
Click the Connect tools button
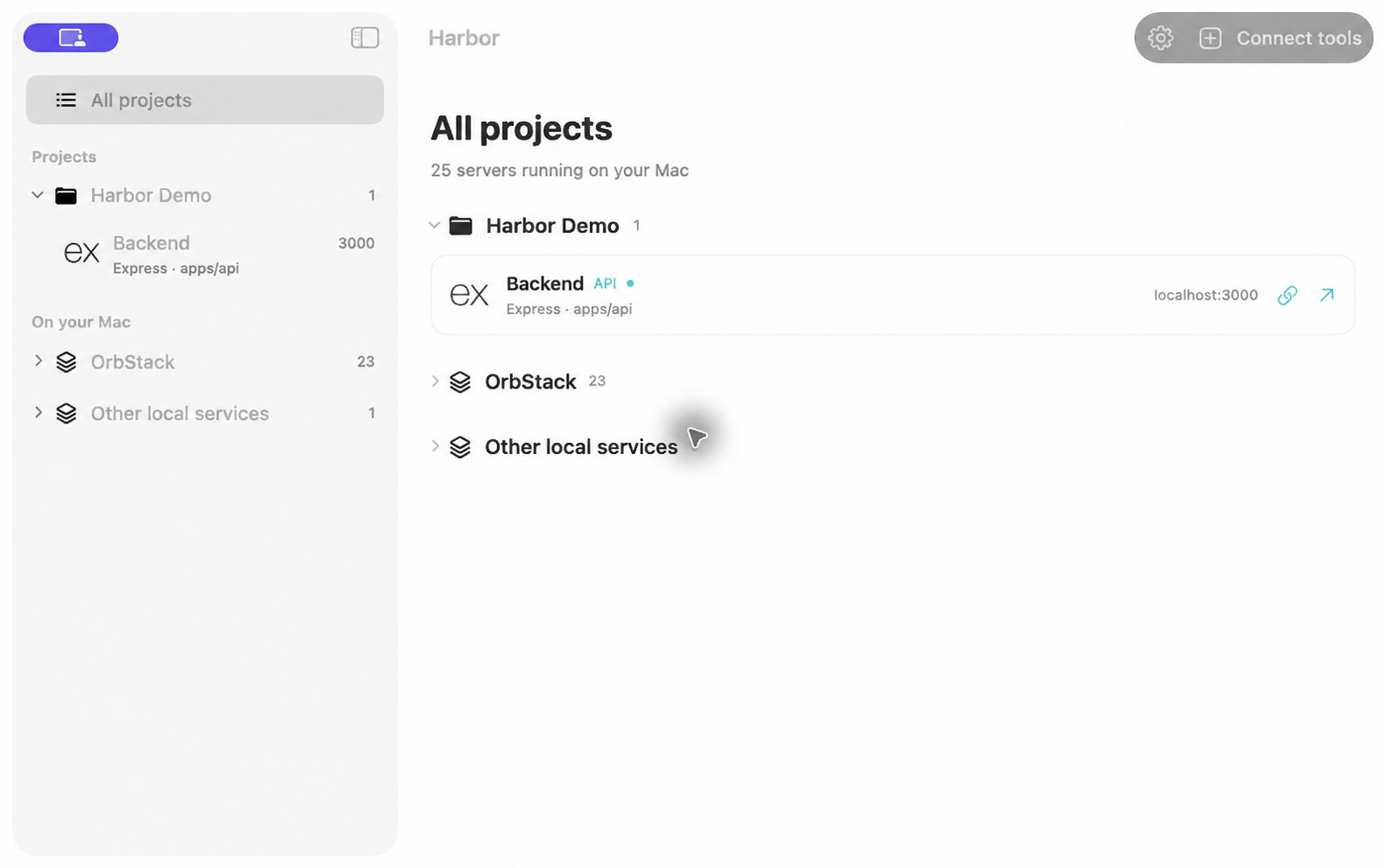click(x=1280, y=38)
